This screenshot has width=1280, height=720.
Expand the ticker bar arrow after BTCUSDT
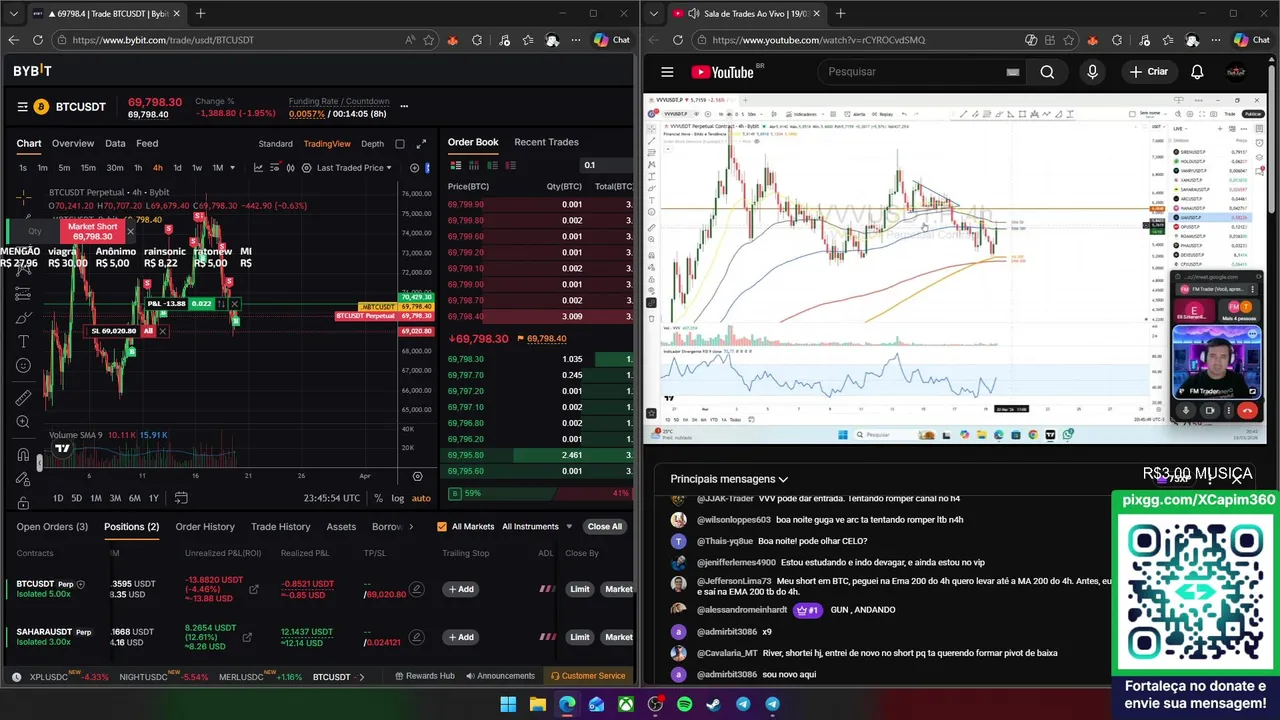click(360, 677)
